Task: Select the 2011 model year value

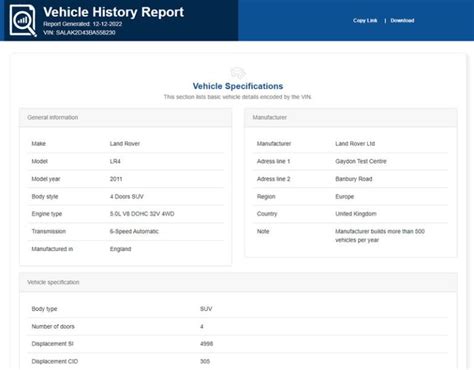Action: tap(116, 179)
